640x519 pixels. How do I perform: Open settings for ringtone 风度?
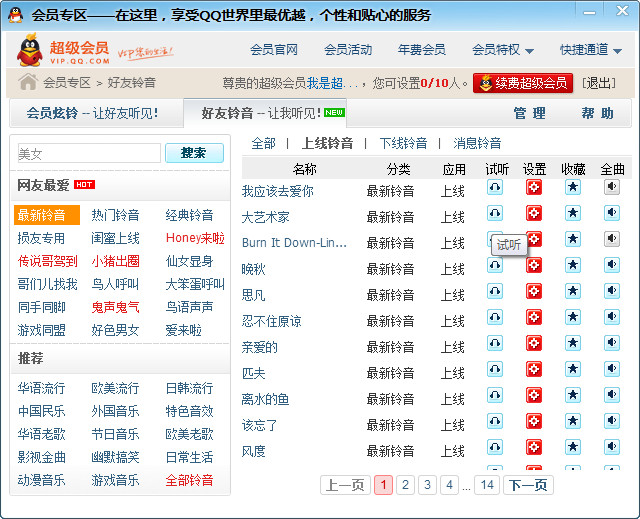[x=534, y=448]
